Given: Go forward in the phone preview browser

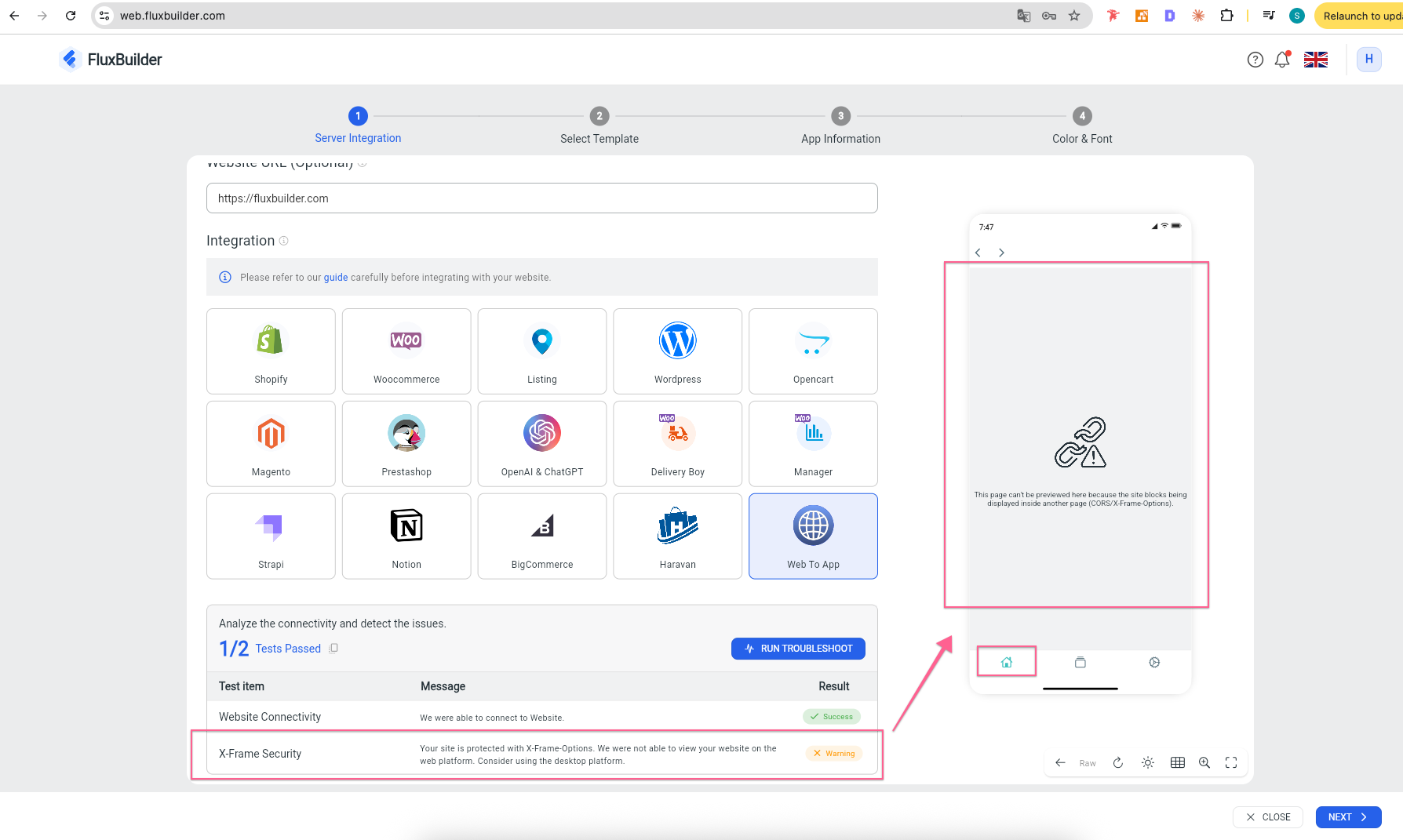Looking at the screenshot, I should pos(1001,253).
